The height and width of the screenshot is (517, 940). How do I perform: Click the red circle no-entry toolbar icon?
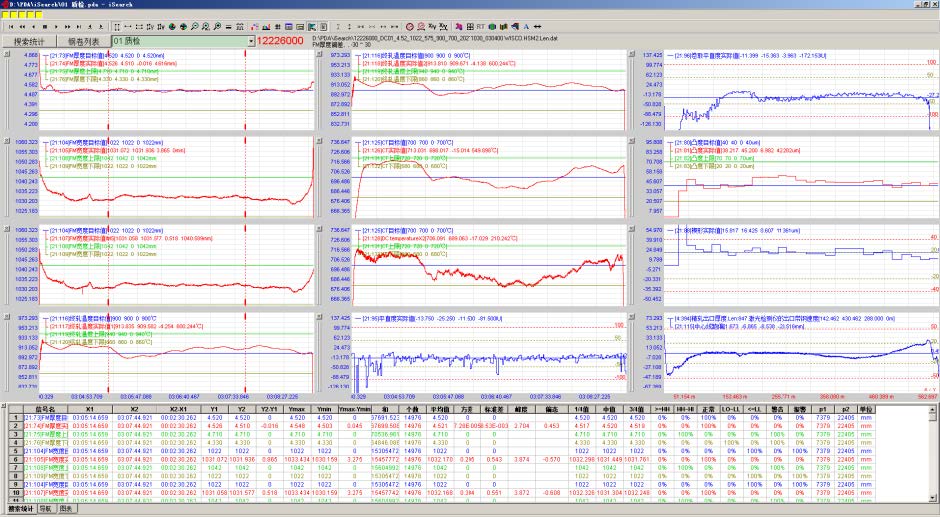point(409,26)
